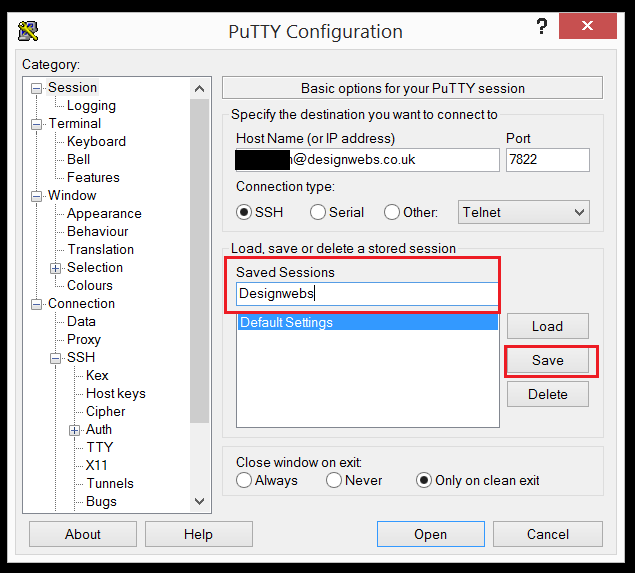Expand the Selection tree node
Image resolution: width=635 pixels, height=573 pixels.
click(56, 268)
